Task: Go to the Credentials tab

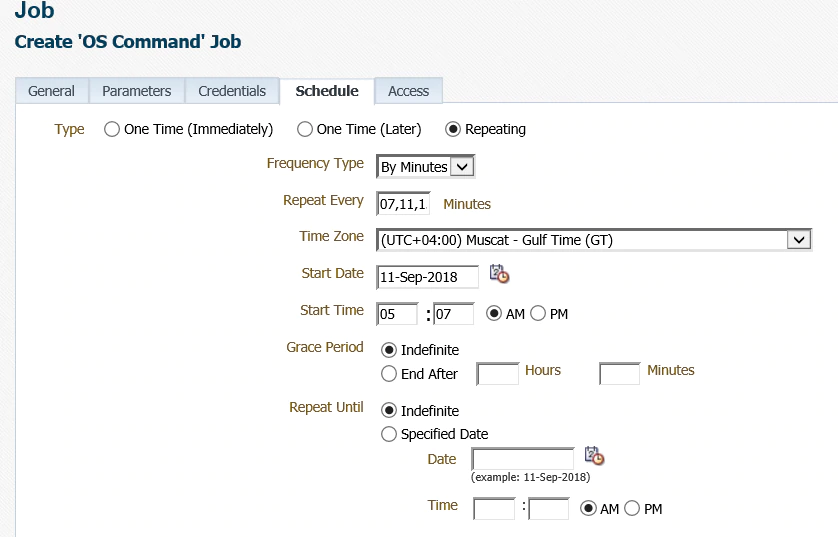Action: pos(232,91)
